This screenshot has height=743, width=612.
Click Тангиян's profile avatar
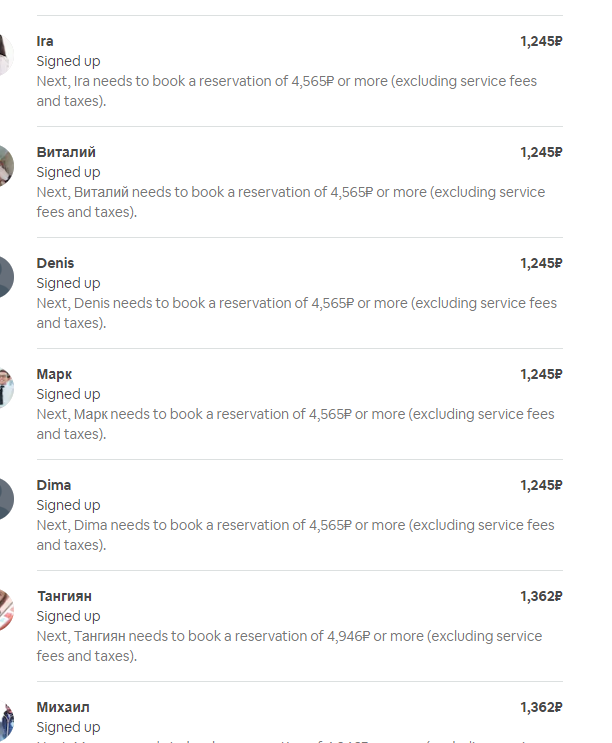click(5, 610)
